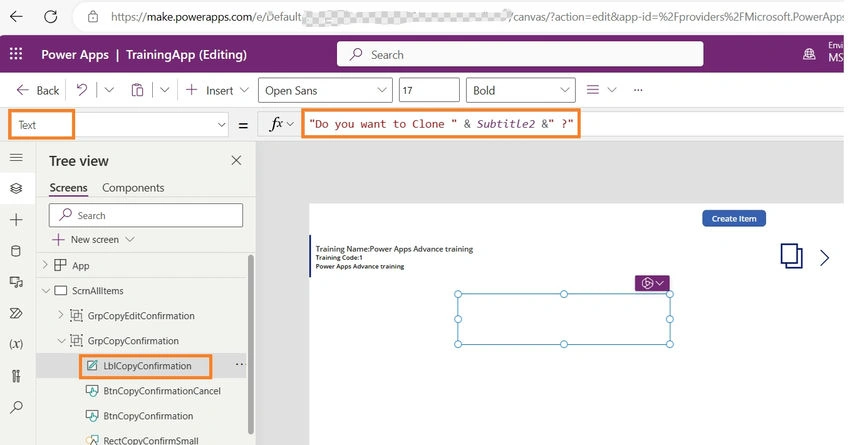Select ScrnAllItems in the tree
The height and width of the screenshot is (445, 850).
[x=98, y=291]
